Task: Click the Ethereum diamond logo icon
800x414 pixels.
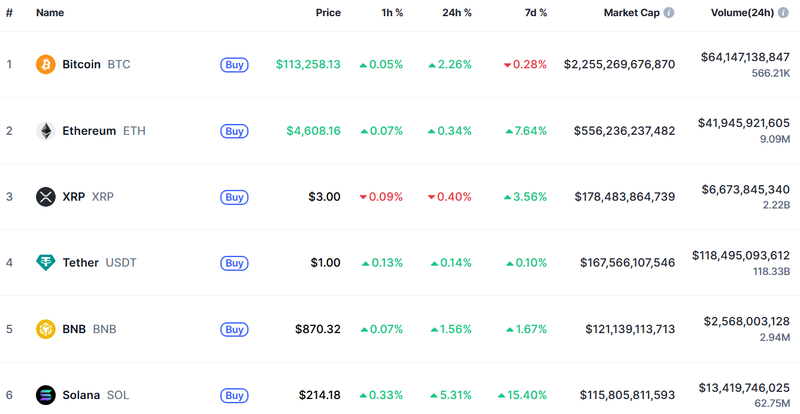Action: (46, 130)
